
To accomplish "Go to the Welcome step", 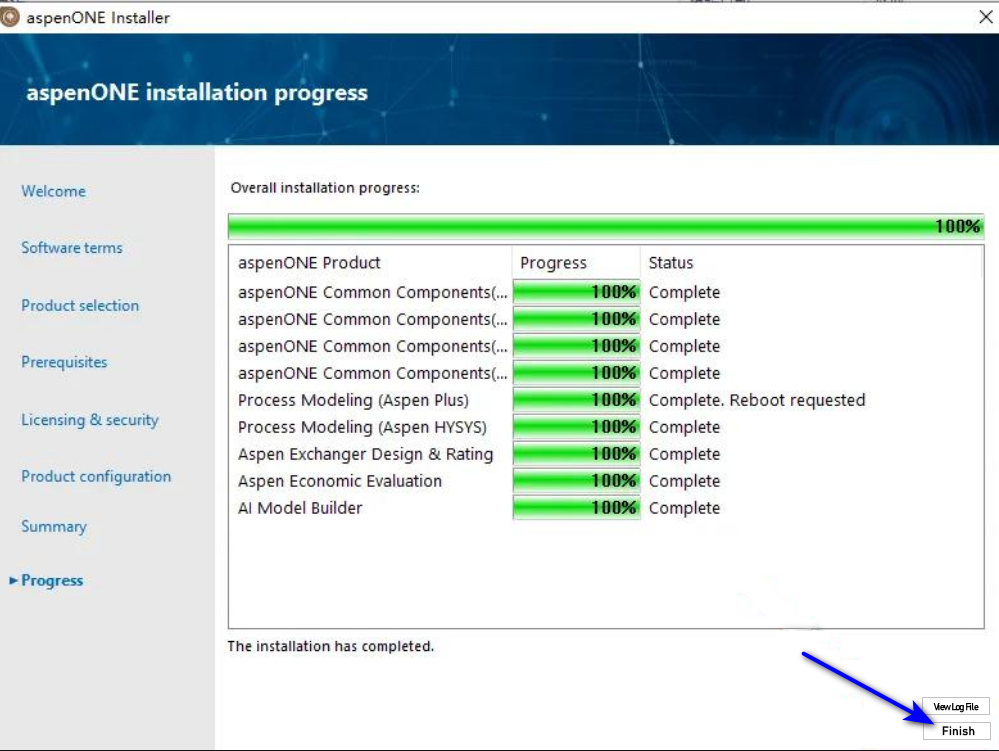I will (54, 191).
